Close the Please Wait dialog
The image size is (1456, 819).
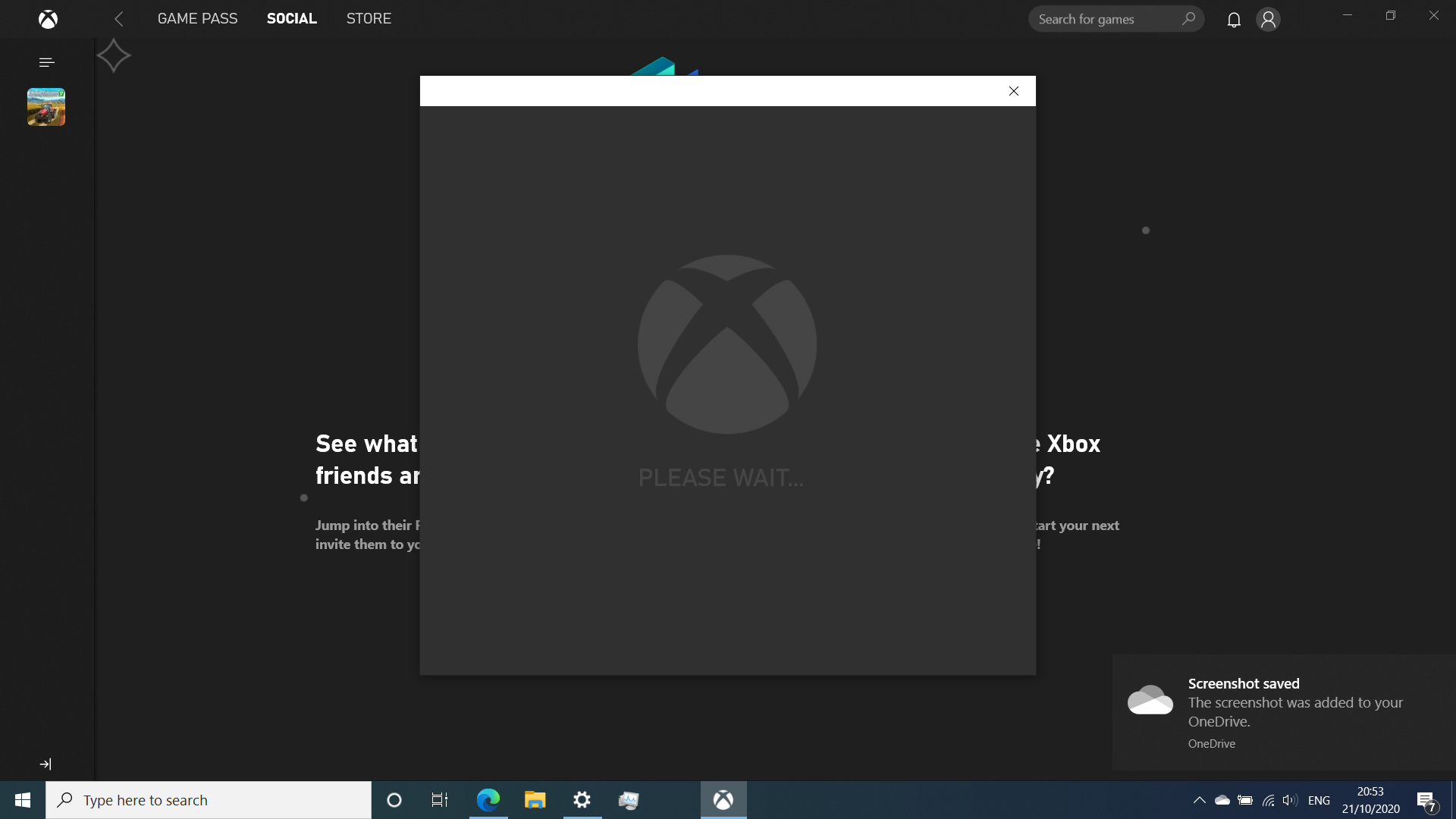(1014, 91)
